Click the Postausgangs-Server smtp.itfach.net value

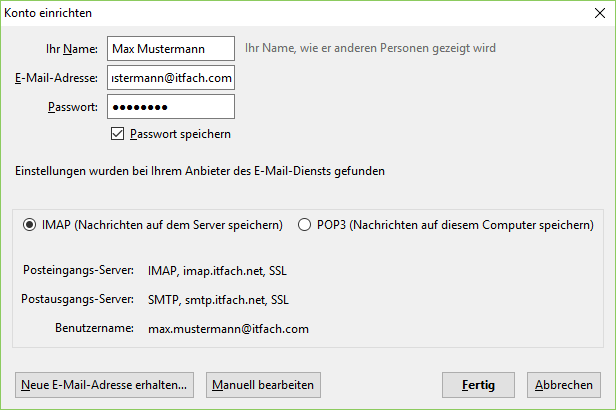(x=213, y=299)
